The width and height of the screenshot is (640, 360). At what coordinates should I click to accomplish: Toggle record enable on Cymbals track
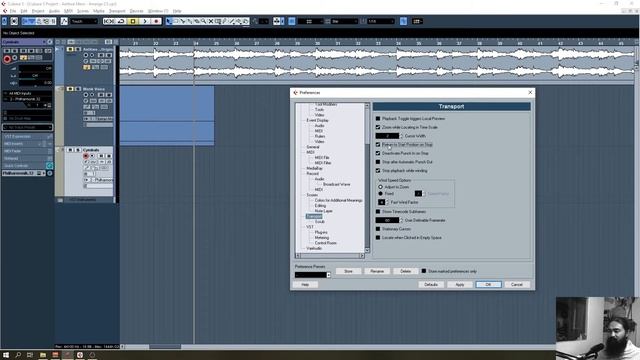tap(86, 156)
